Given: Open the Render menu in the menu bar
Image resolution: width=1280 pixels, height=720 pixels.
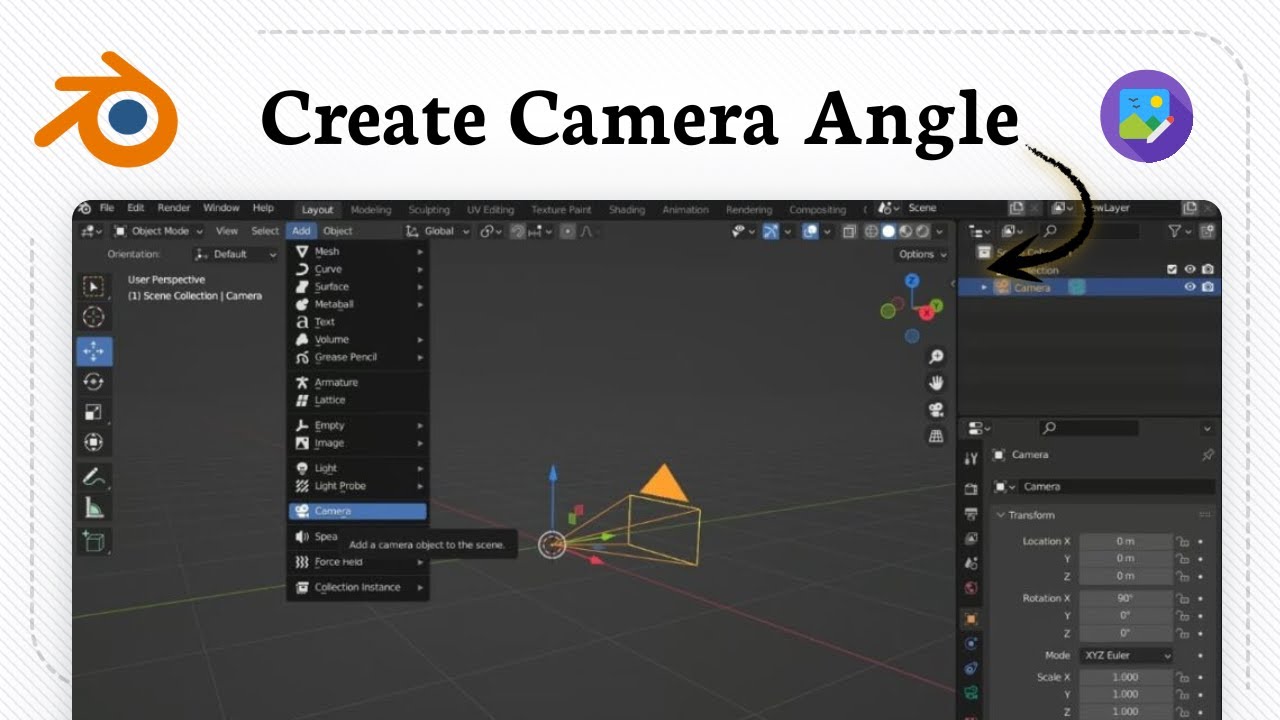Looking at the screenshot, I should tap(174, 208).
